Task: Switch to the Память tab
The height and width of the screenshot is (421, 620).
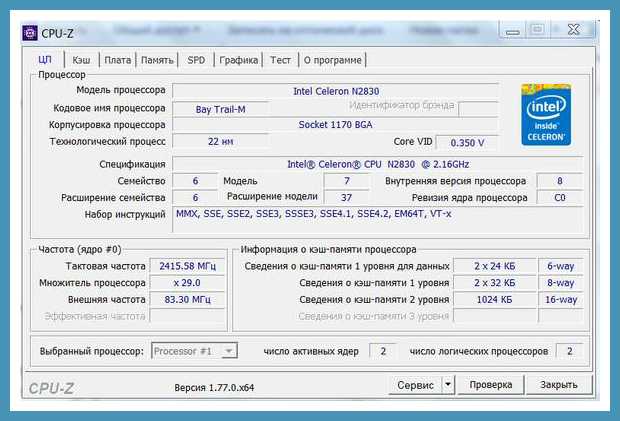Action: click(157, 60)
